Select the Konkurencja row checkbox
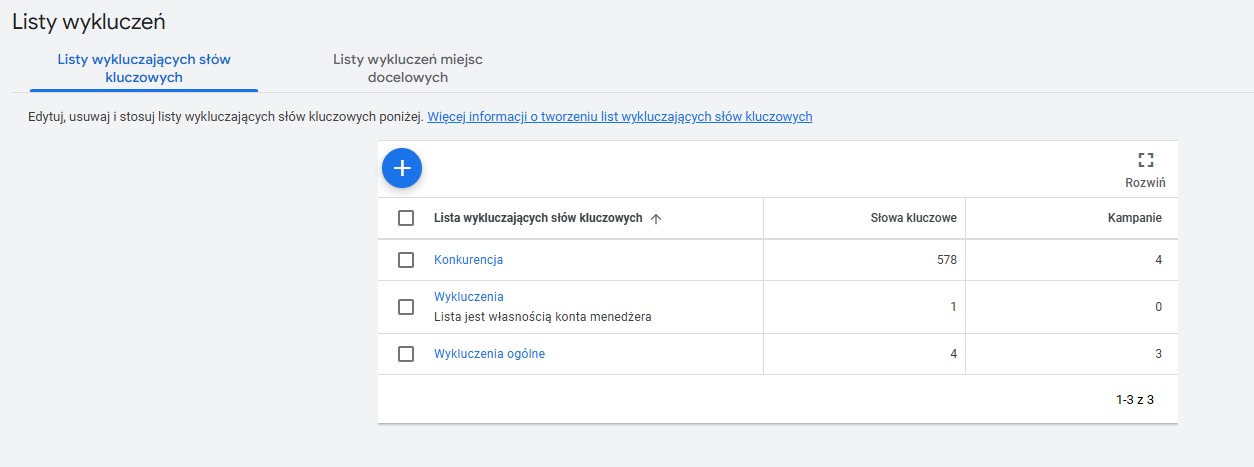The image size is (1254, 467). [406, 260]
